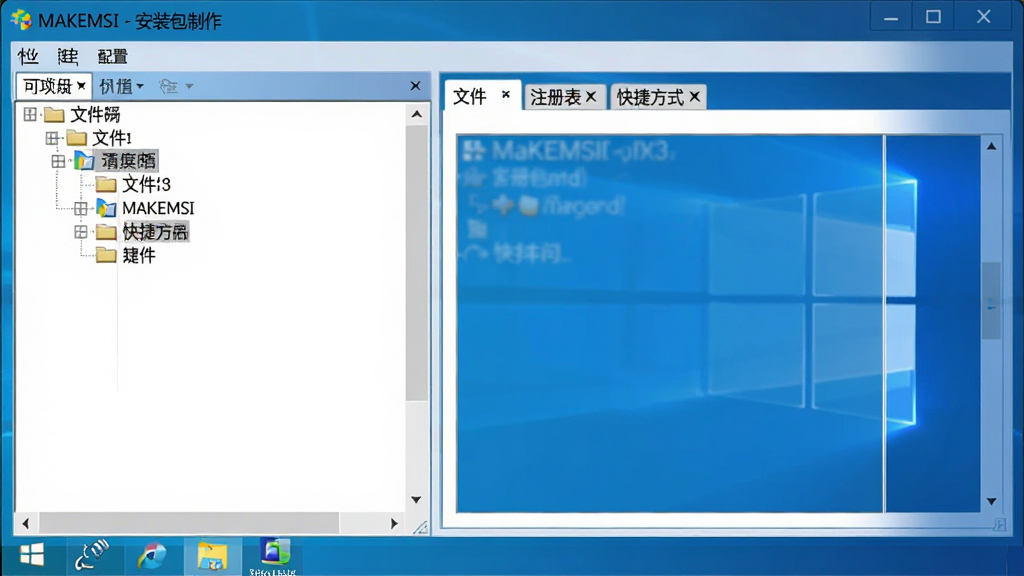Switch to the 注册表 tab
1024x576 pixels.
click(555, 97)
